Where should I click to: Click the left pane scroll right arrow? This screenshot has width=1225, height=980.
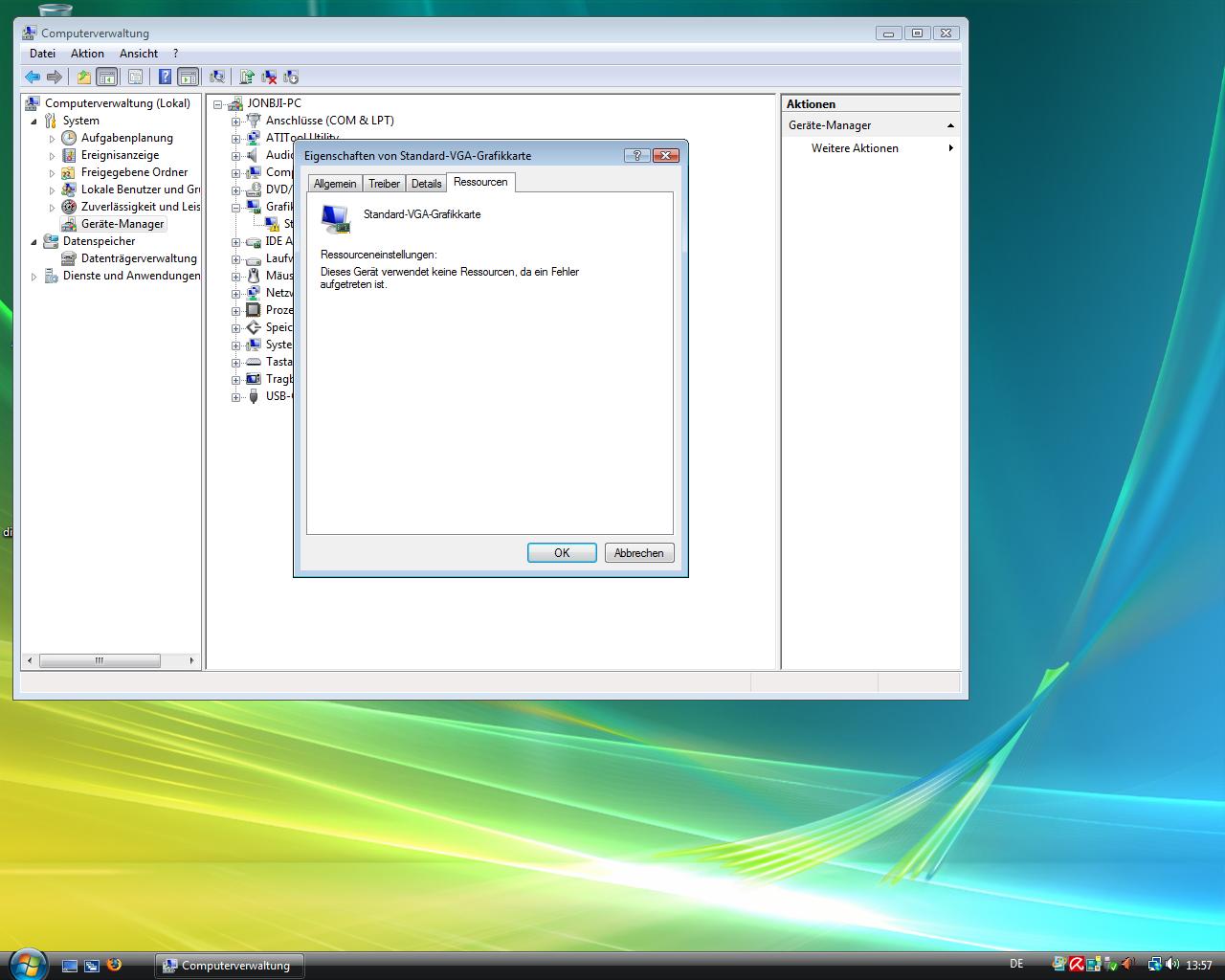(x=191, y=660)
